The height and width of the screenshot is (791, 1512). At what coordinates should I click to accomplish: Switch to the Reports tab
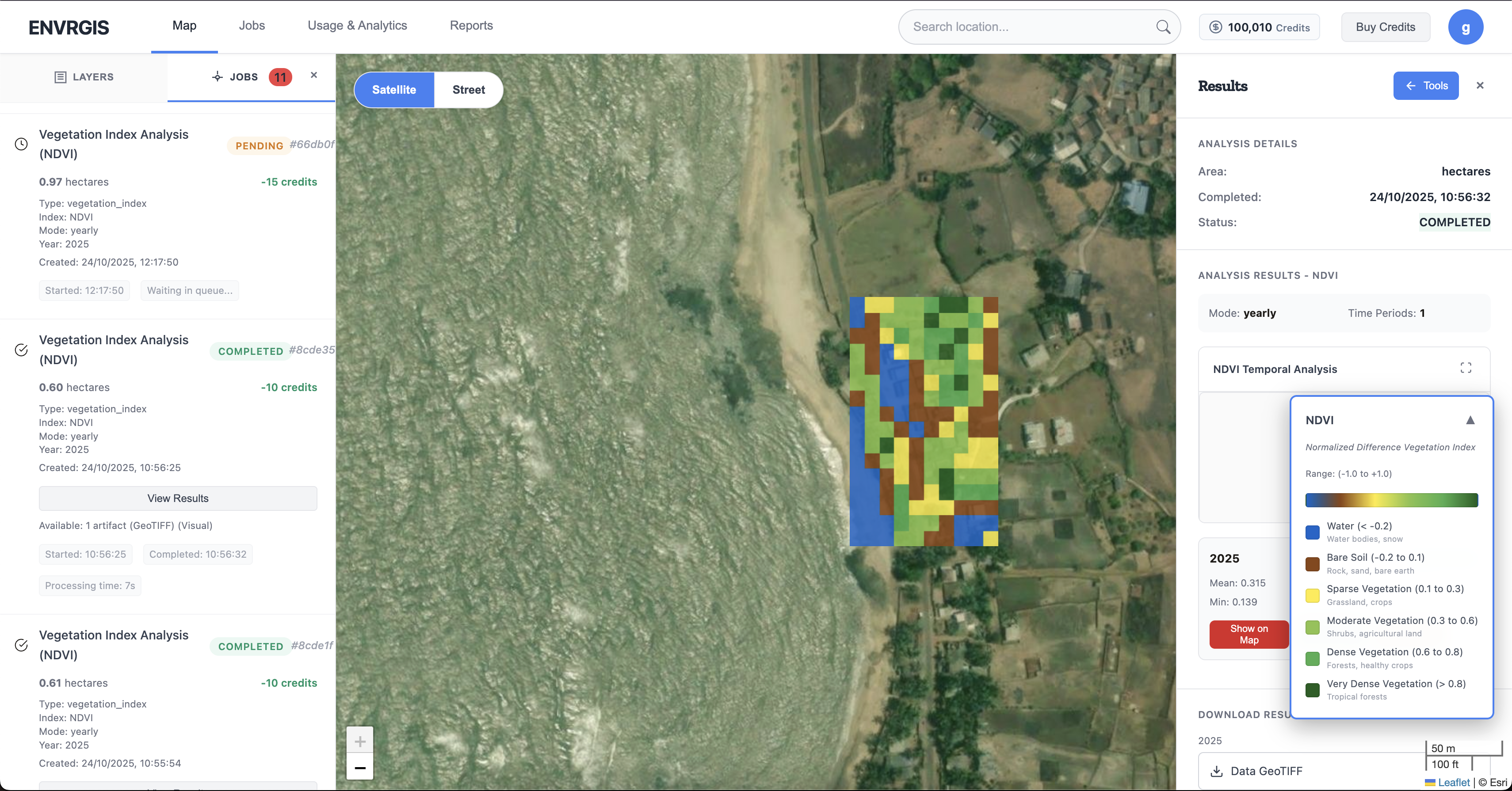pyautogui.click(x=471, y=25)
